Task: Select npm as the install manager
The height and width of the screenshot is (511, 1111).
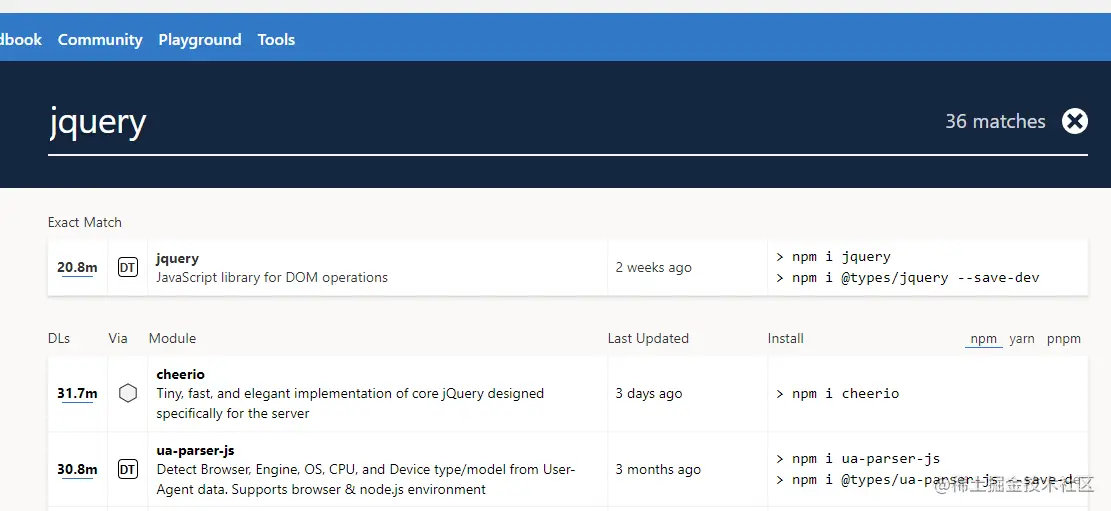Action: (x=984, y=339)
